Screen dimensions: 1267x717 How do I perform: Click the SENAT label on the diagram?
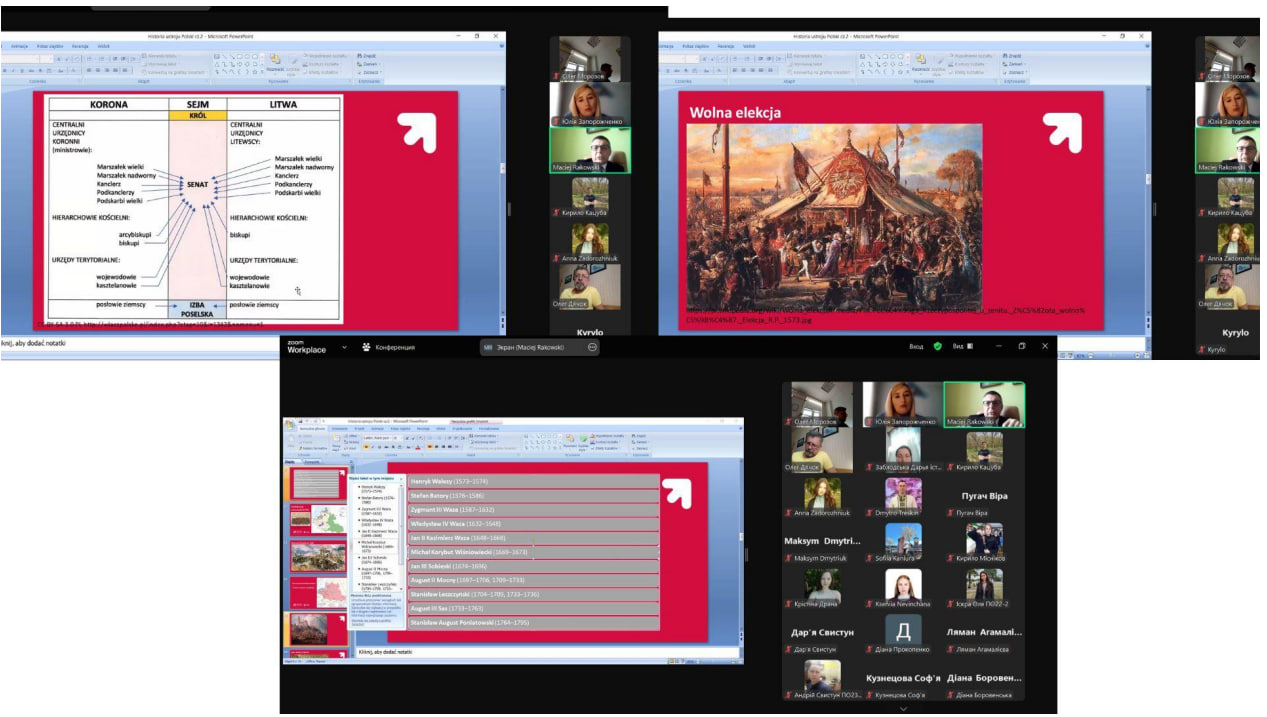196,185
